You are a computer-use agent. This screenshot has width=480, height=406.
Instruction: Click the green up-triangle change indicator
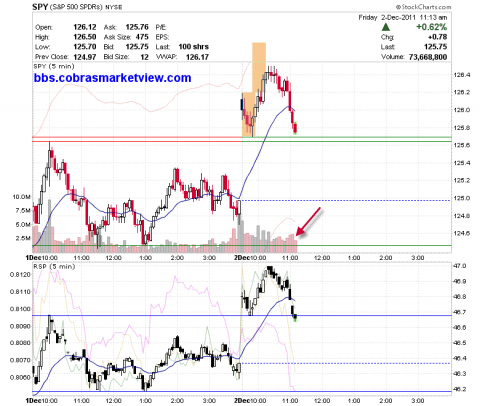(x=386, y=27)
